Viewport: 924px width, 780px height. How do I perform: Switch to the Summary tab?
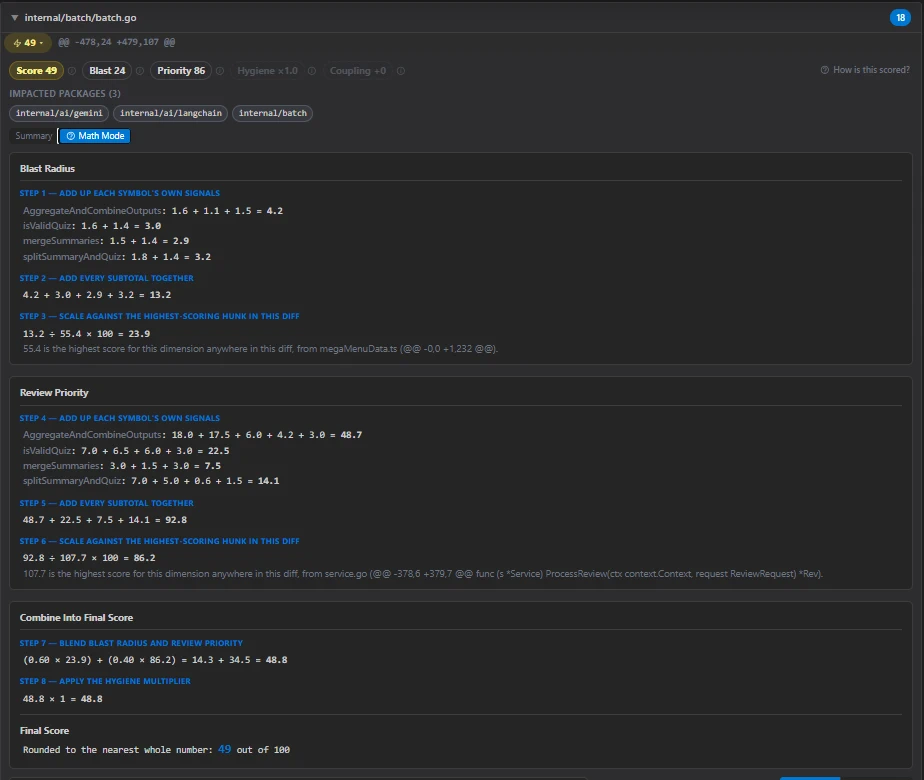34,136
